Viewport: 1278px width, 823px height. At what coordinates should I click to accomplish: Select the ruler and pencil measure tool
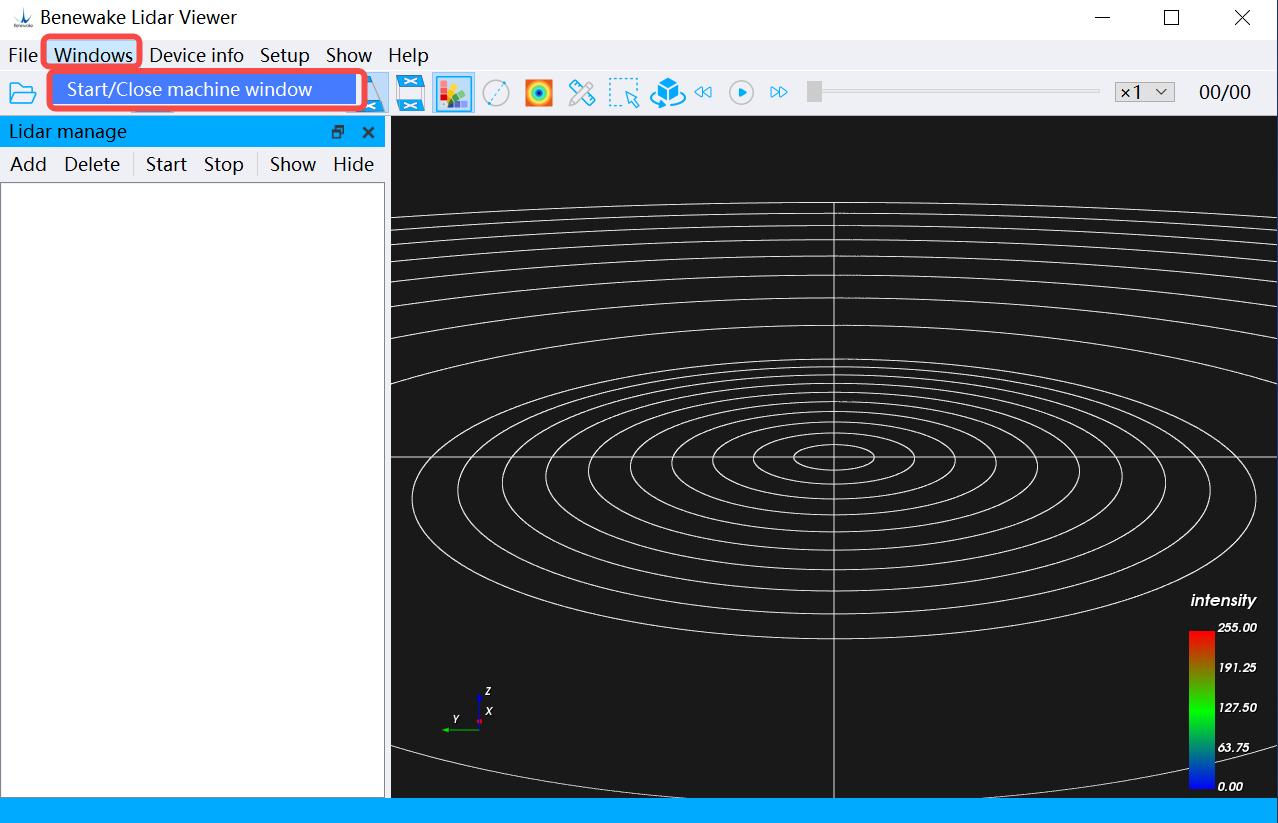click(x=581, y=93)
